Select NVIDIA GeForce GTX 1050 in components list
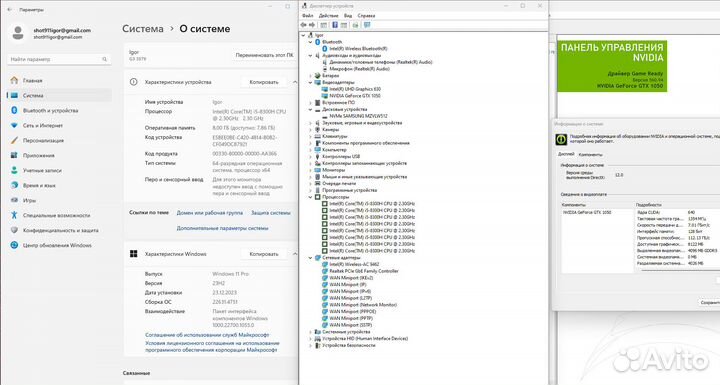The width and height of the screenshot is (720, 385). [587, 213]
